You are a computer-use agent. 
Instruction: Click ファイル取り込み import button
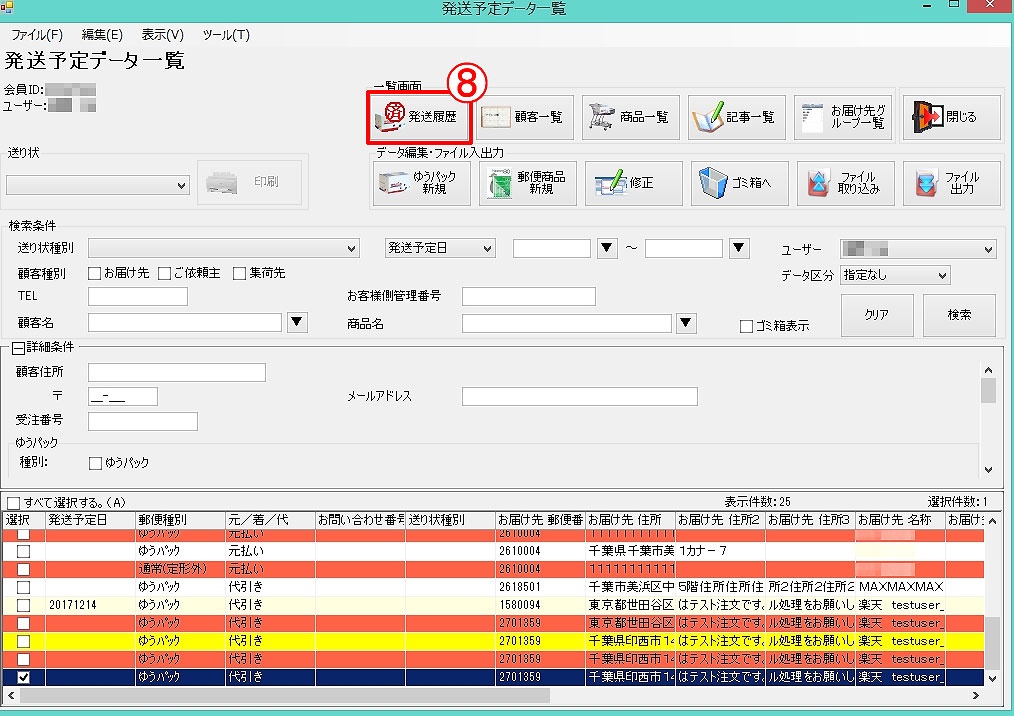click(x=845, y=184)
